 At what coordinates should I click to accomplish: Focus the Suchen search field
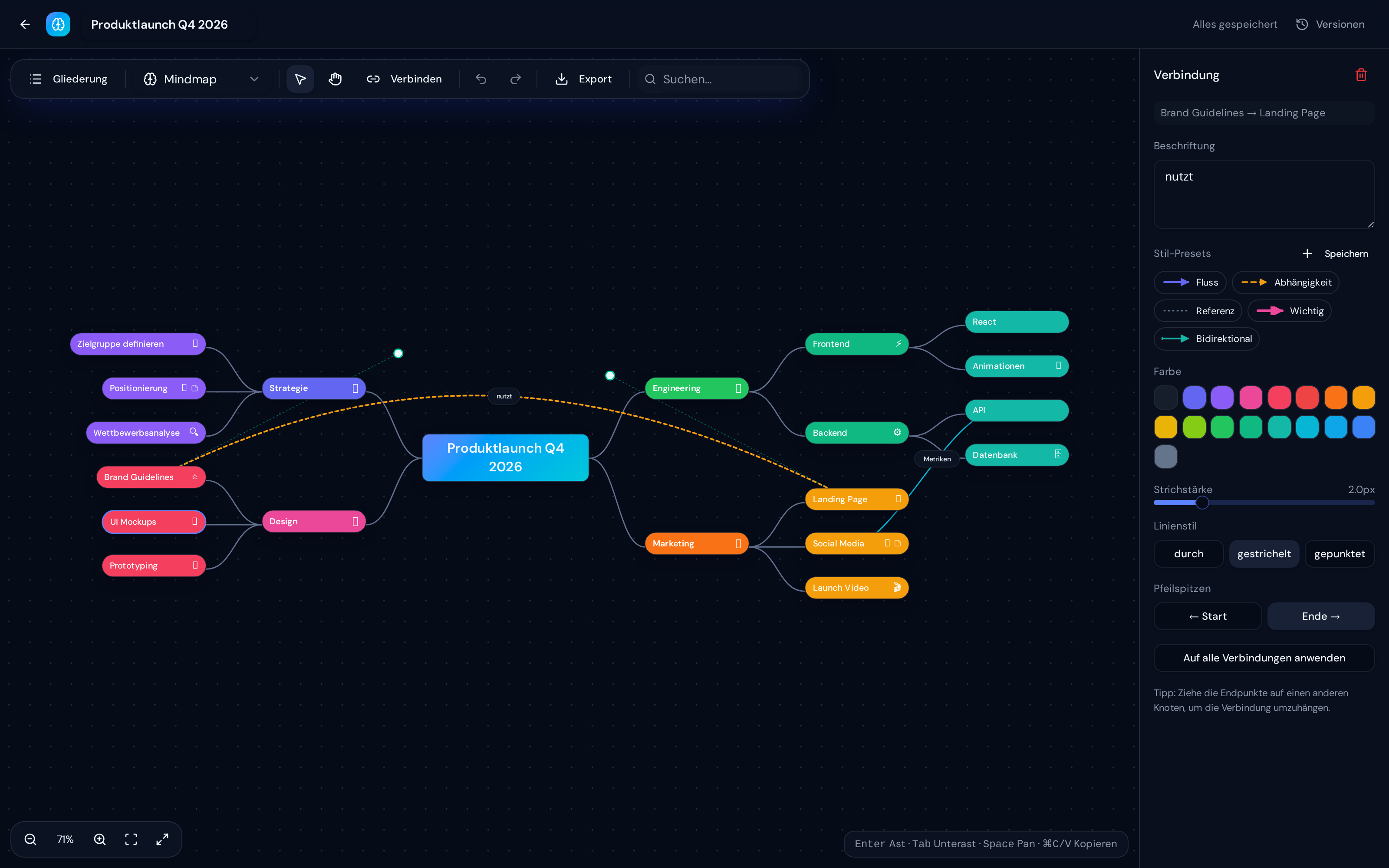pos(720,79)
